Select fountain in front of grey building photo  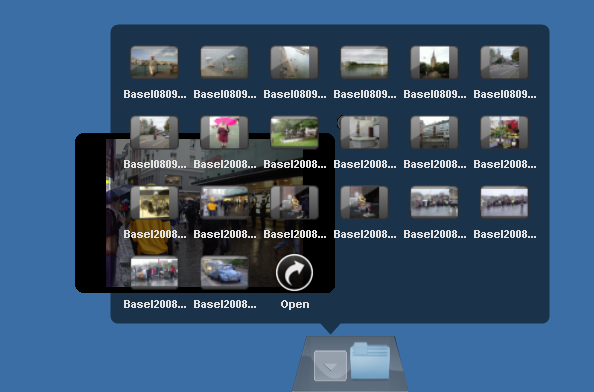point(434,132)
